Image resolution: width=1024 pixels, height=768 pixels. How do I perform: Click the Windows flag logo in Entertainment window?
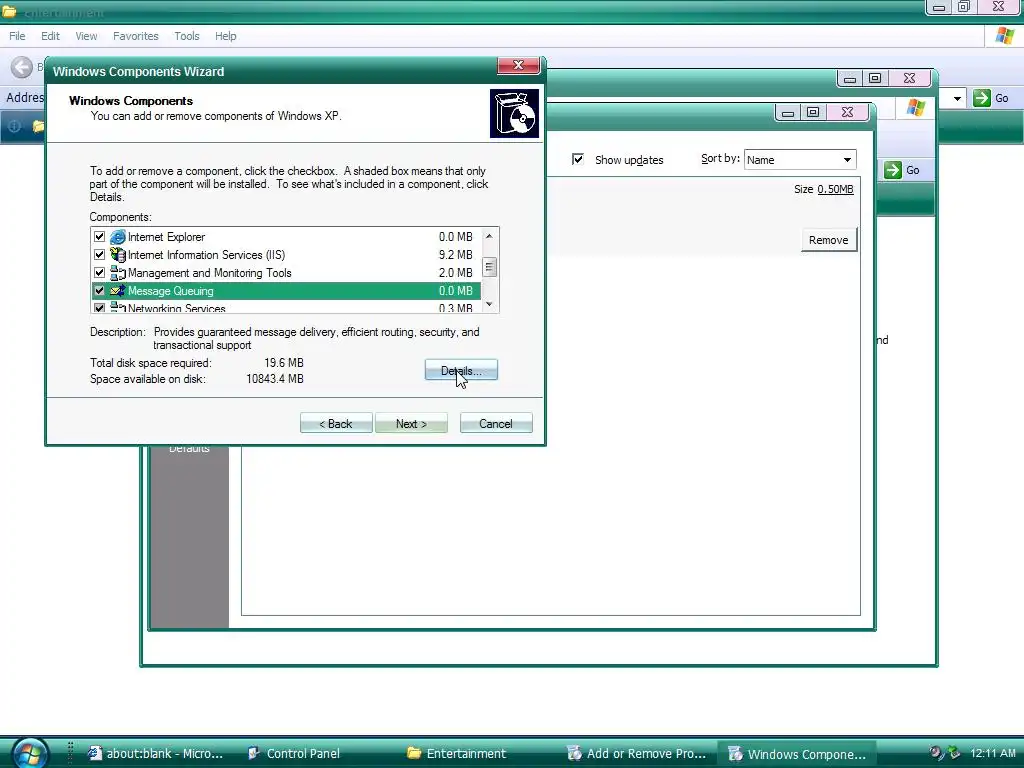[x=1004, y=36]
